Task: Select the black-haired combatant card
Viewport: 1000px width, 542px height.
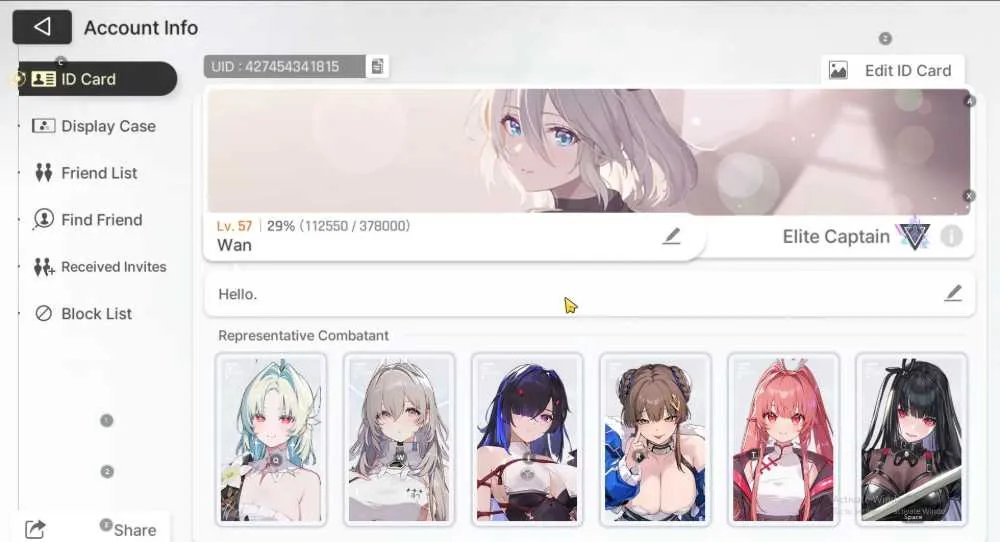Action: tap(912, 439)
